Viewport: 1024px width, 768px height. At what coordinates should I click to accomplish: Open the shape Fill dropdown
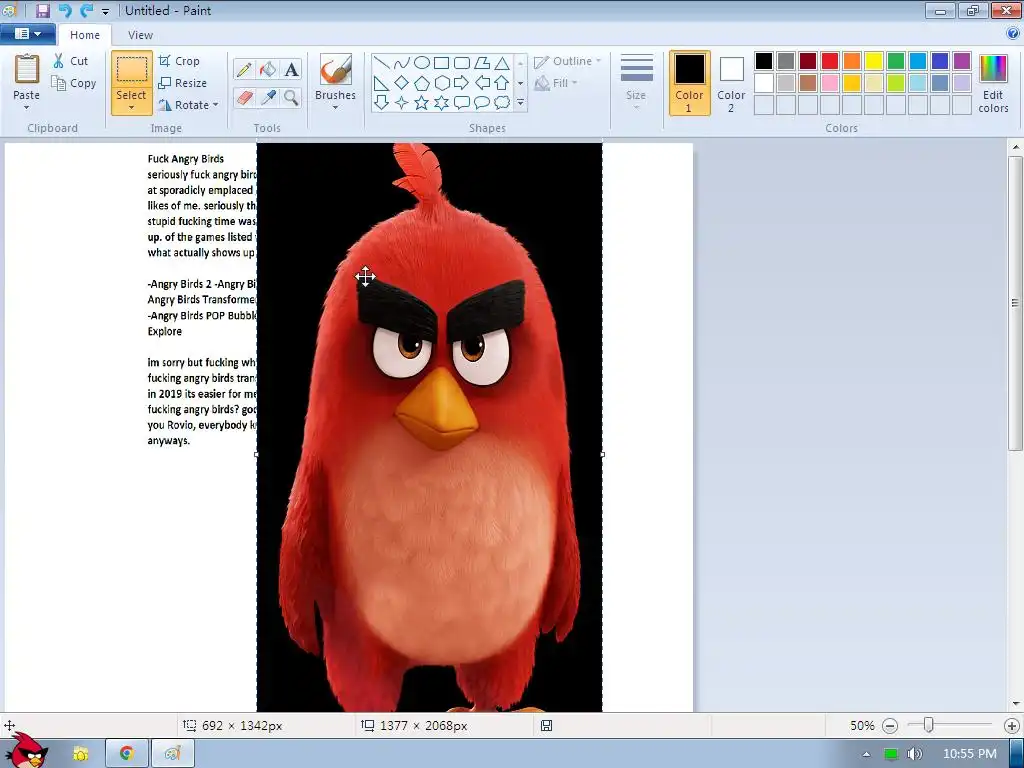pos(556,83)
